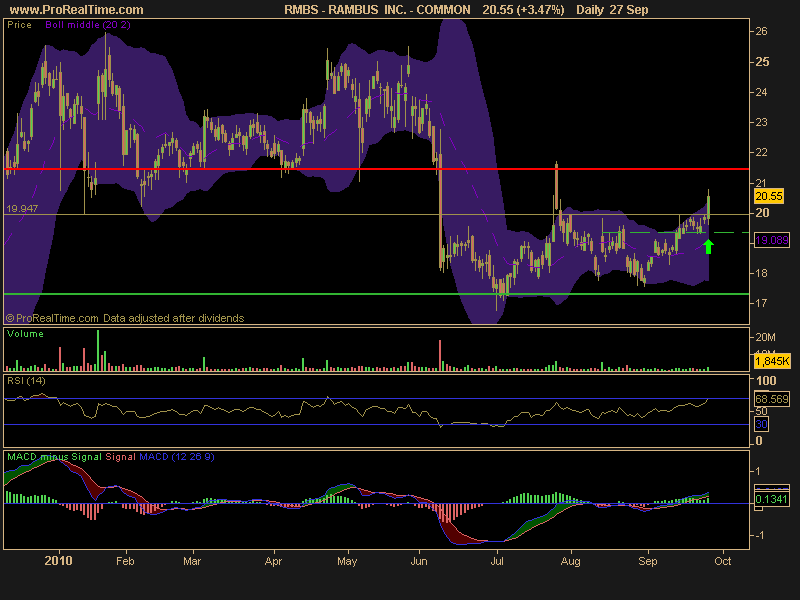This screenshot has width=800, height=600.
Task: Click the 20M volume axis label
Action: click(765, 337)
